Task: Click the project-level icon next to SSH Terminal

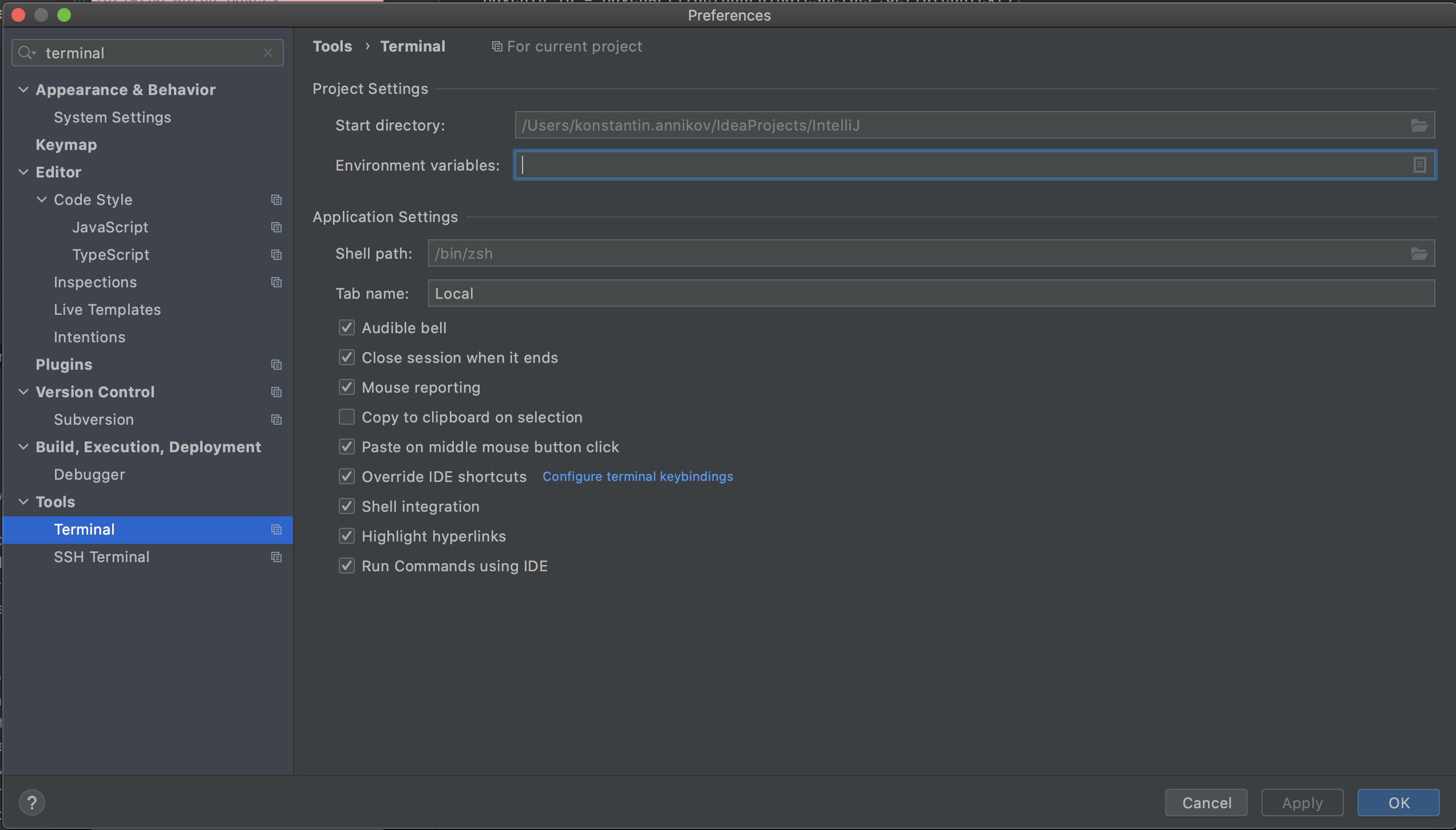Action: point(276,557)
